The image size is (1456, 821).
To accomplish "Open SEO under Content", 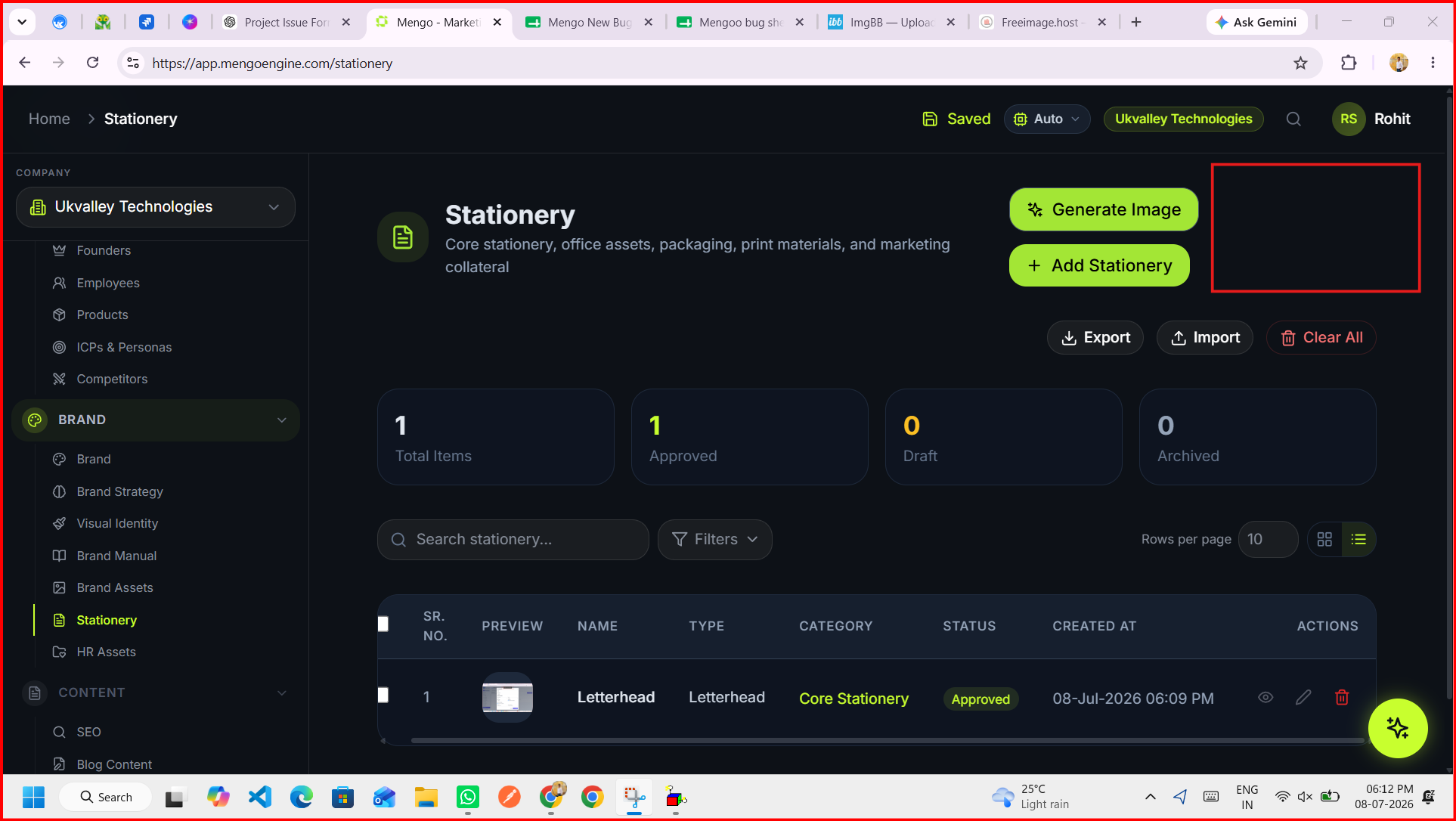I will (x=88, y=732).
